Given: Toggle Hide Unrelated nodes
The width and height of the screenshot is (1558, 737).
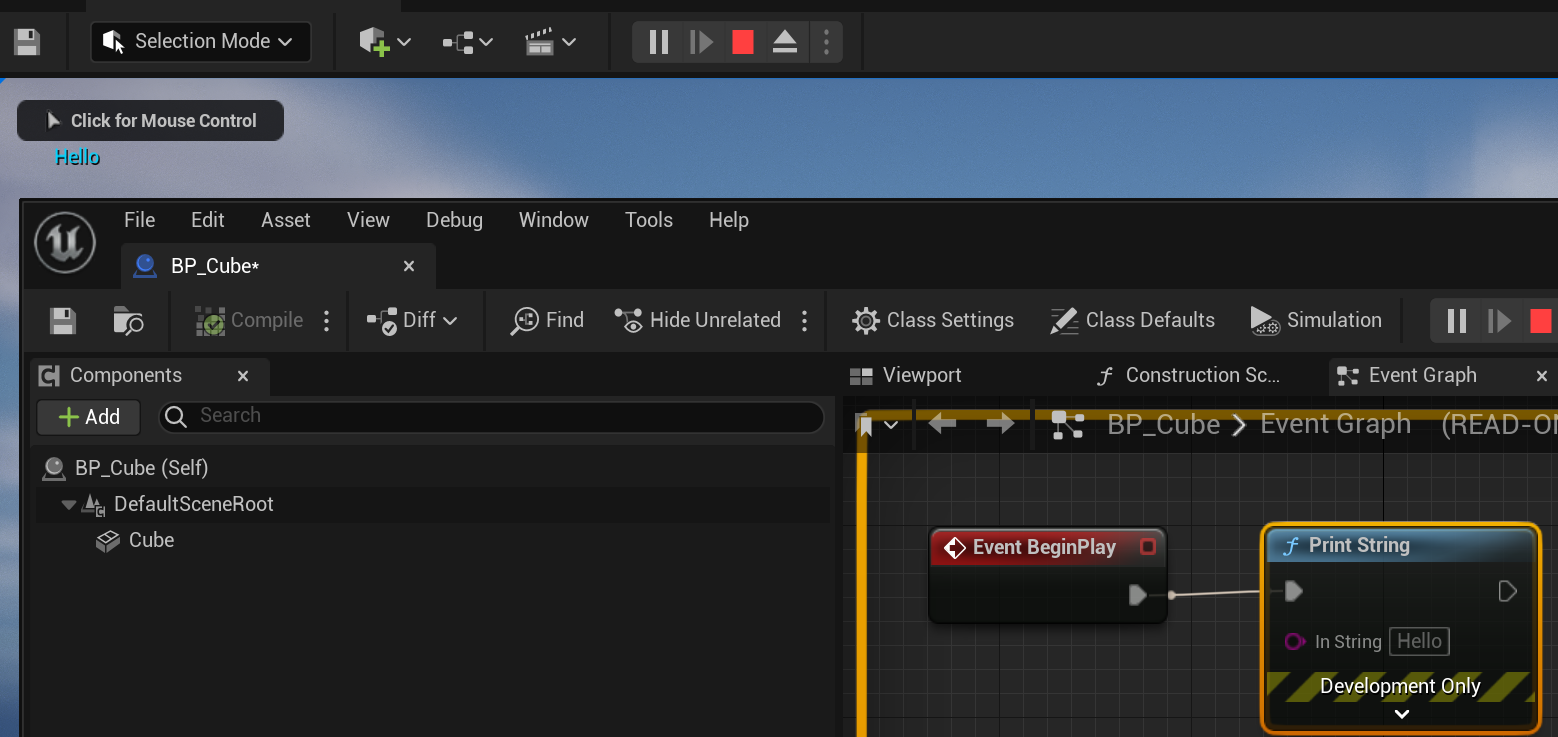Looking at the screenshot, I should (x=698, y=320).
